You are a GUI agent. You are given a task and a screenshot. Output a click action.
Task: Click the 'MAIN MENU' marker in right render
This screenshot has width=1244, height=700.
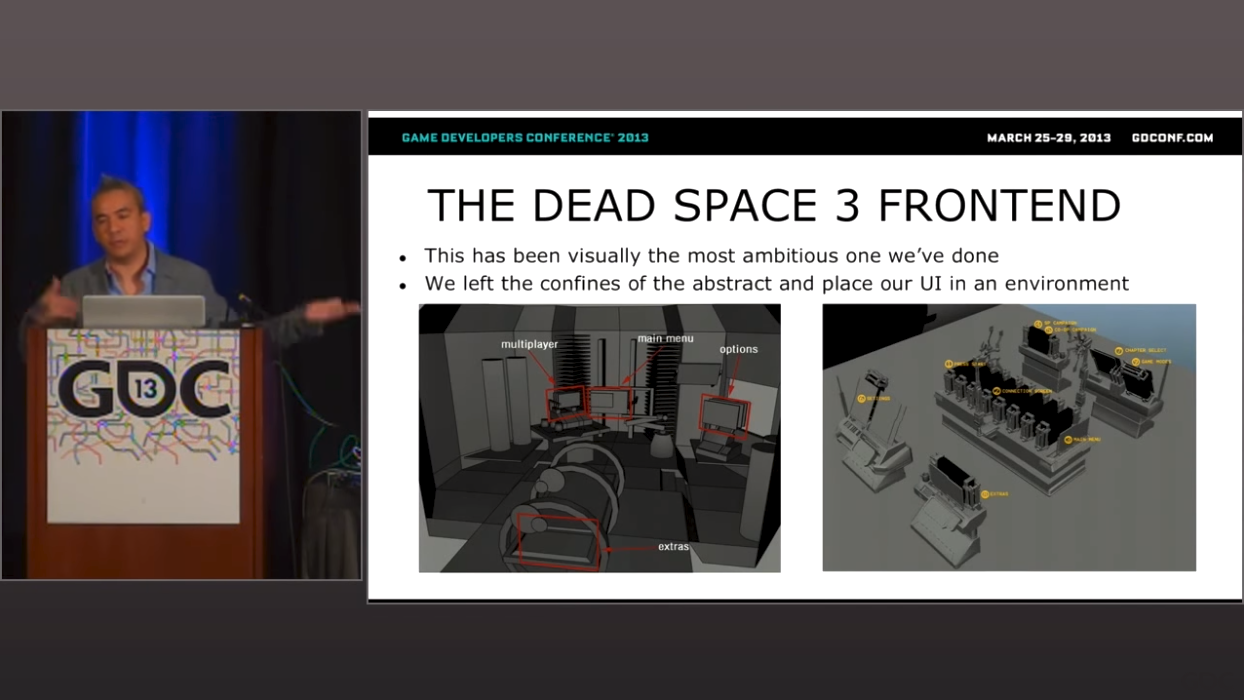pyautogui.click(x=1082, y=440)
